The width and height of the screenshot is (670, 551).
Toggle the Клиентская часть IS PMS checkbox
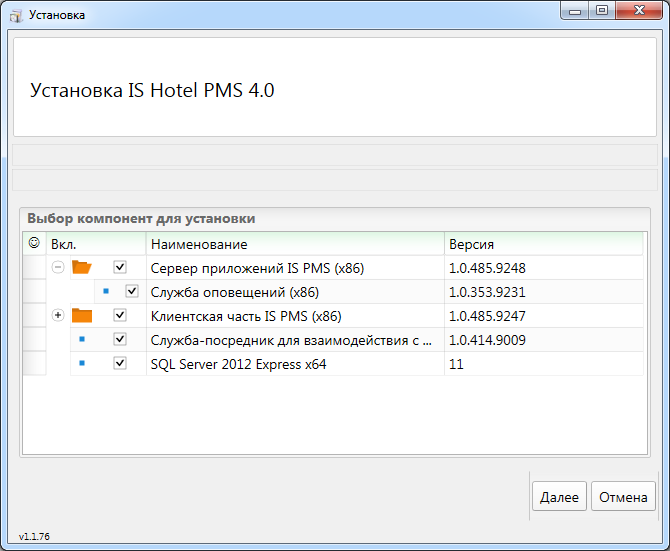pyautogui.click(x=120, y=315)
